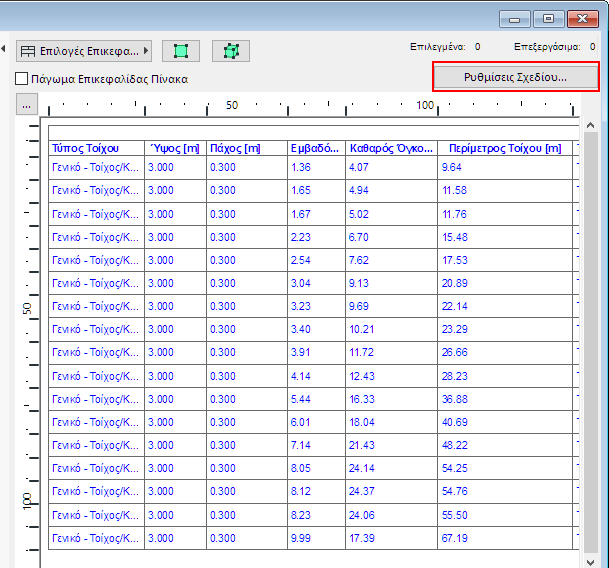Click Περίμετρος Τοίχου [m] column header
Image resolution: width=609 pixels, height=568 pixels.
click(x=505, y=148)
